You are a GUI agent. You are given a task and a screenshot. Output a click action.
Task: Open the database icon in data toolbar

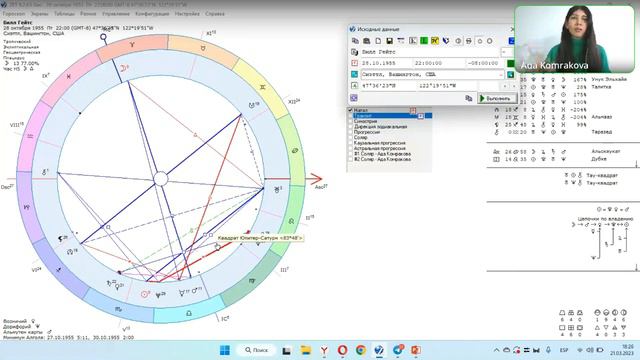(367, 41)
